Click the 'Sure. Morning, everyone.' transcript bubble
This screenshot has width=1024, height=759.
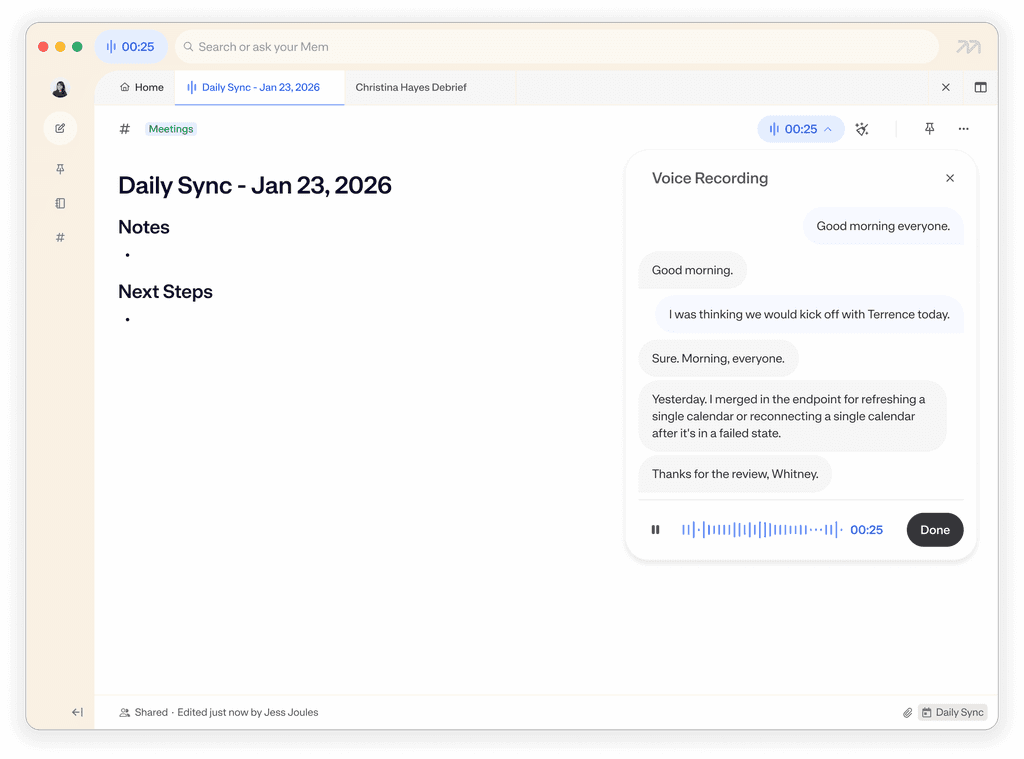(x=718, y=359)
